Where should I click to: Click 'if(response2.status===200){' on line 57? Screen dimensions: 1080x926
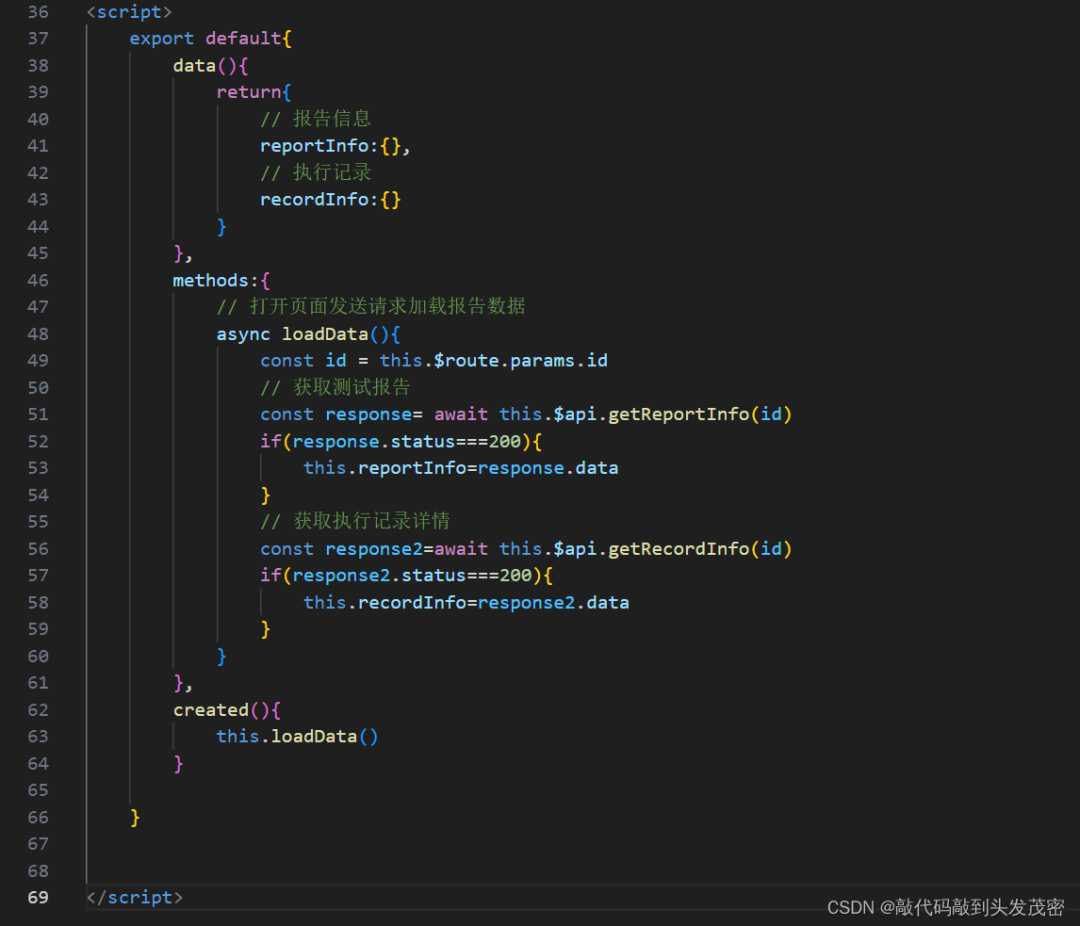[406, 575]
